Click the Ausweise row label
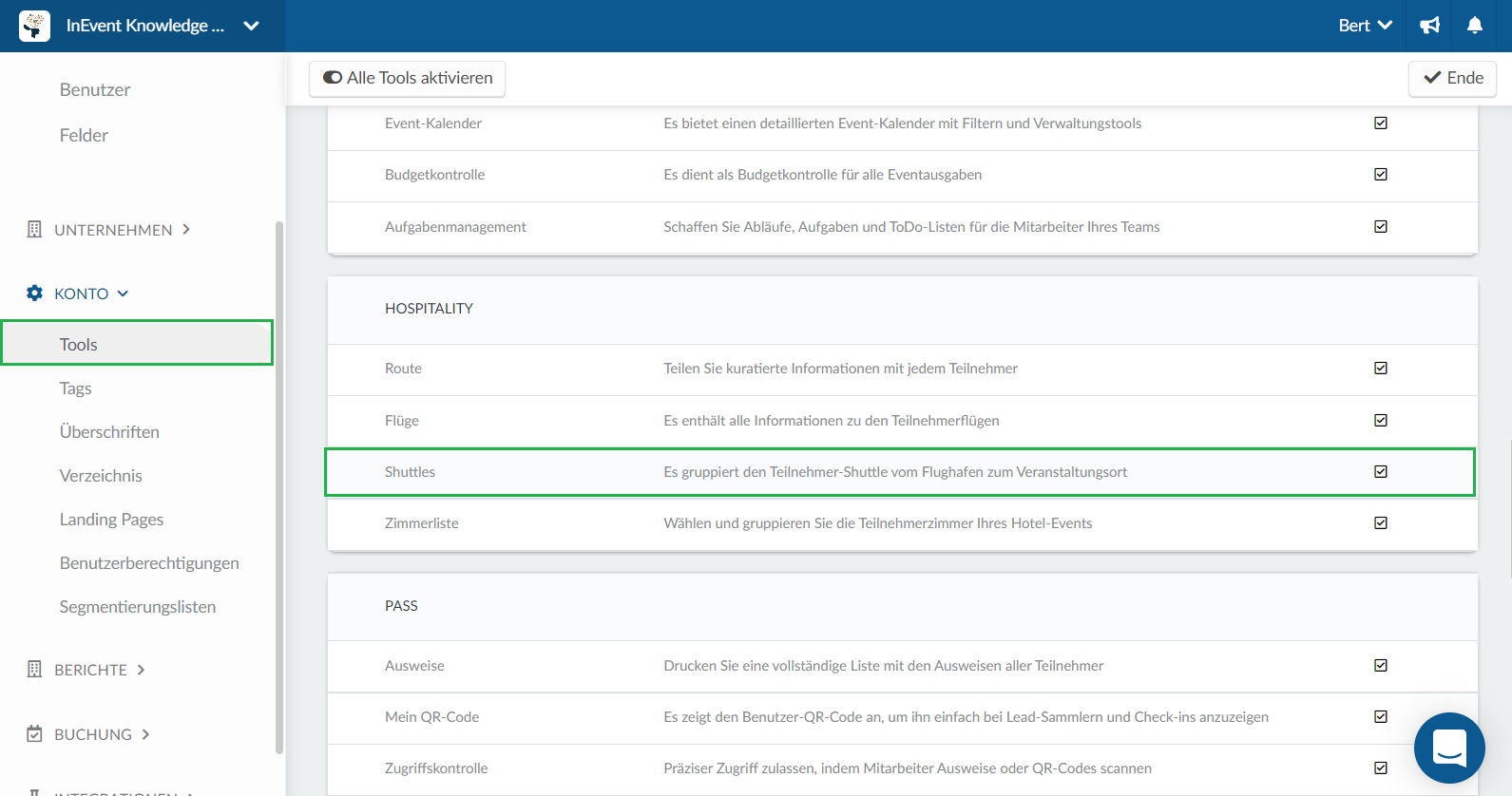Screen dimensions: 1512x796 point(414,665)
